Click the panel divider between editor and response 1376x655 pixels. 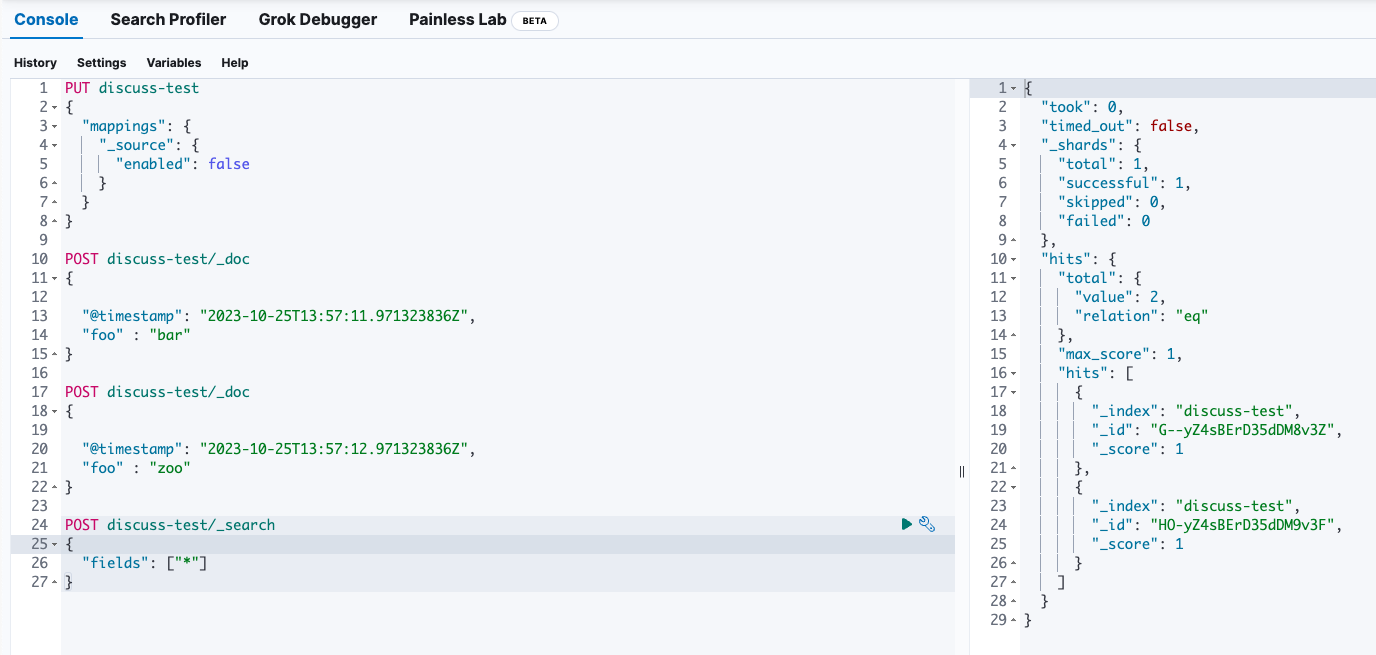click(961, 471)
